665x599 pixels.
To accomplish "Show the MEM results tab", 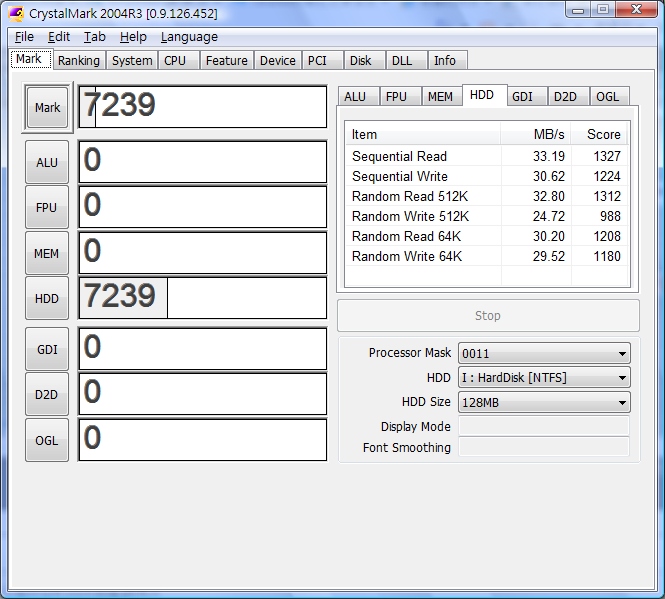I will point(441,96).
